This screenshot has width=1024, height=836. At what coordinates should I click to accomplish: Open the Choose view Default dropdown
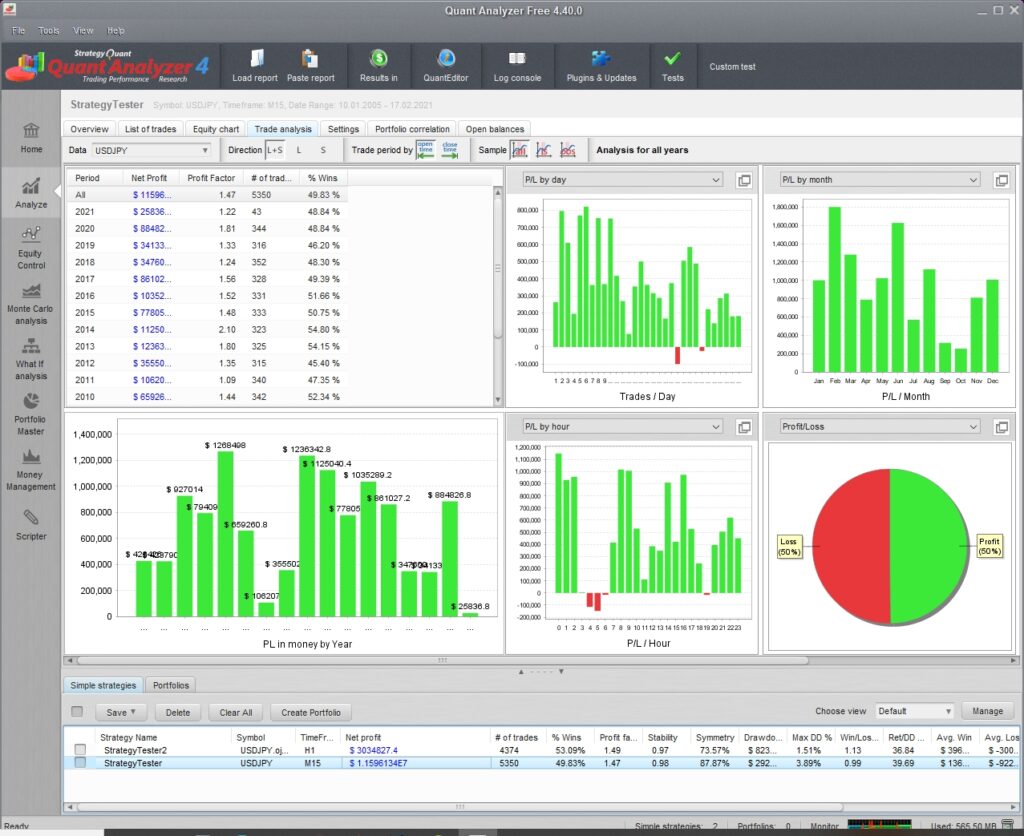914,711
